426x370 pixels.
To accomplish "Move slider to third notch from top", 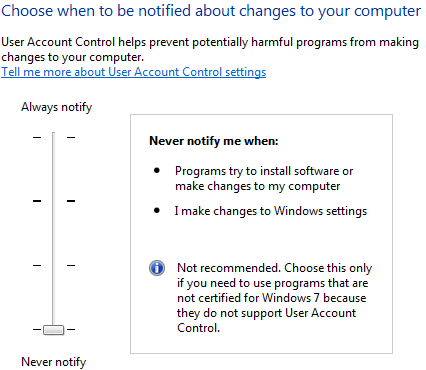I will point(53,265).
